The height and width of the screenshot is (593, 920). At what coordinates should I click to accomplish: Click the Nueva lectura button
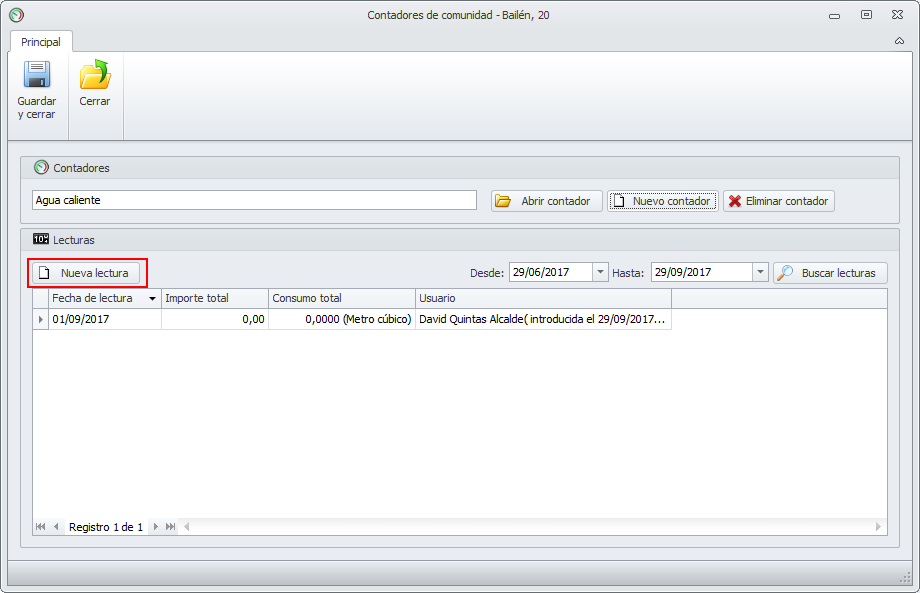coord(86,273)
